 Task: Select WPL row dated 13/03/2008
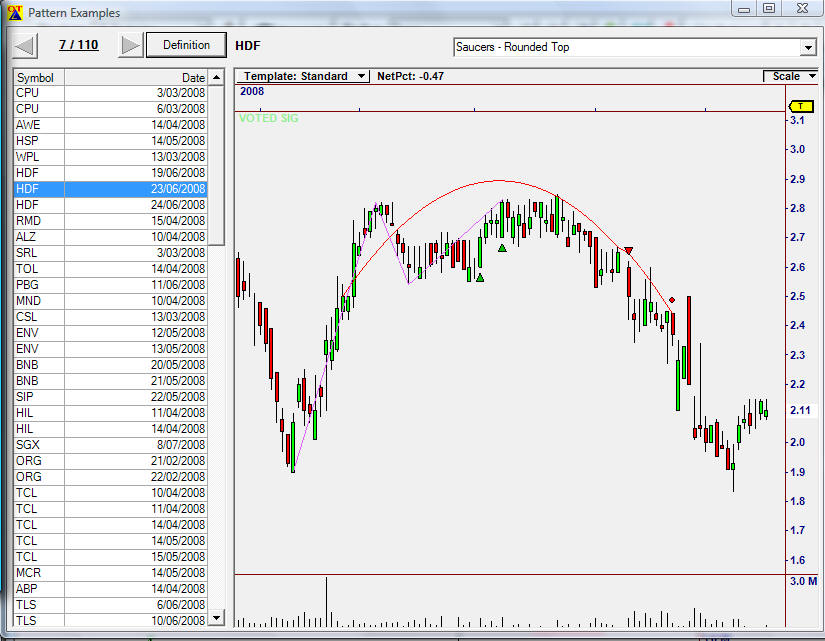110,157
